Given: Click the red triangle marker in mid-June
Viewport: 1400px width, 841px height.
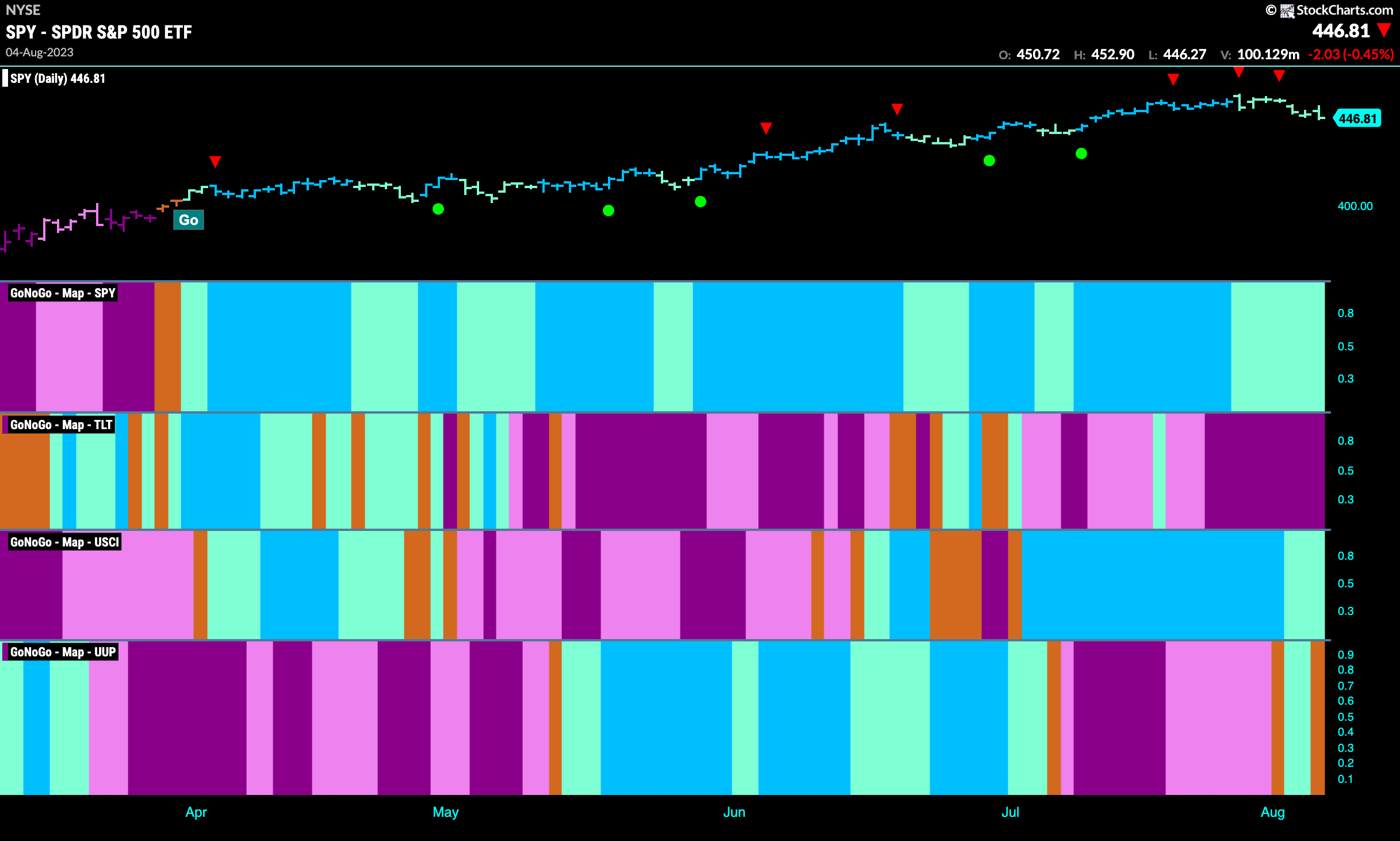Looking at the screenshot, I should (x=897, y=109).
